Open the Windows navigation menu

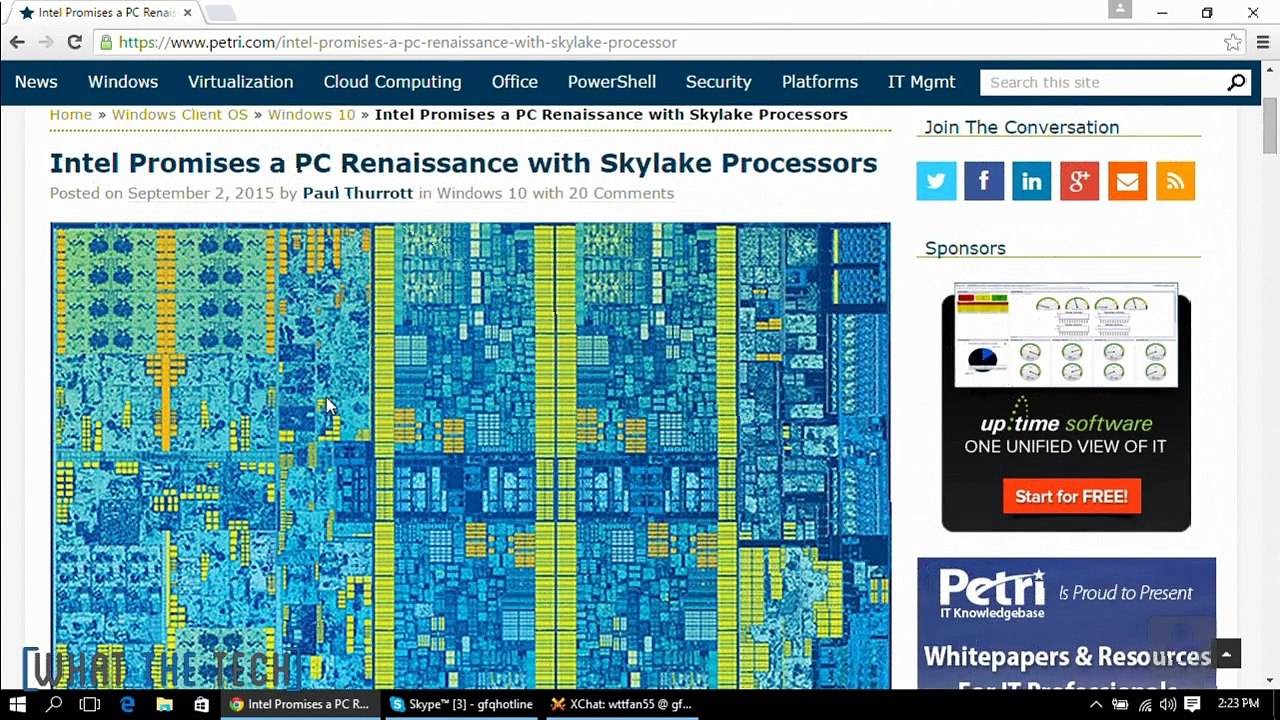click(x=123, y=82)
